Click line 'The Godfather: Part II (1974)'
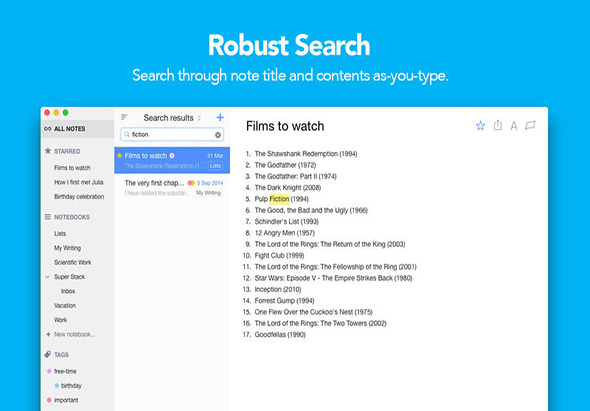The image size is (590, 411). click(x=296, y=176)
